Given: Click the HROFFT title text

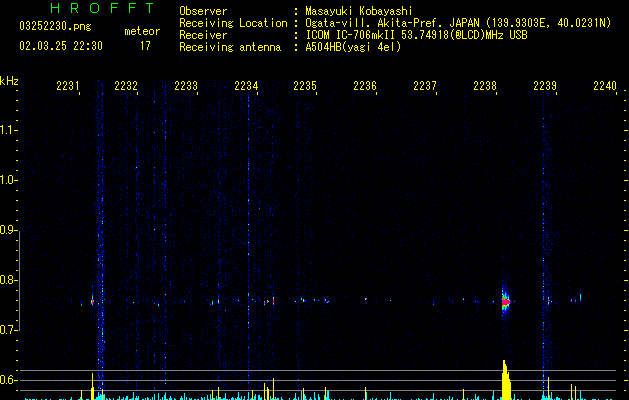Looking at the screenshot, I should click(x=102, y=8).
